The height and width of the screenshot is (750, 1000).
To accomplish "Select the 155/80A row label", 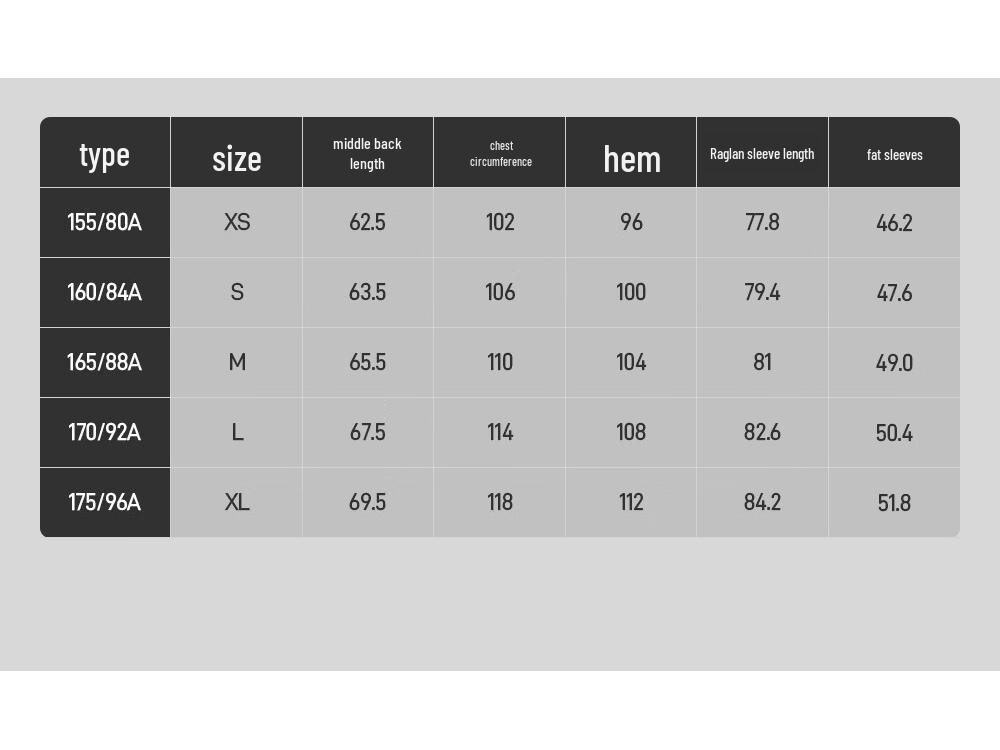I will point(105,222).
